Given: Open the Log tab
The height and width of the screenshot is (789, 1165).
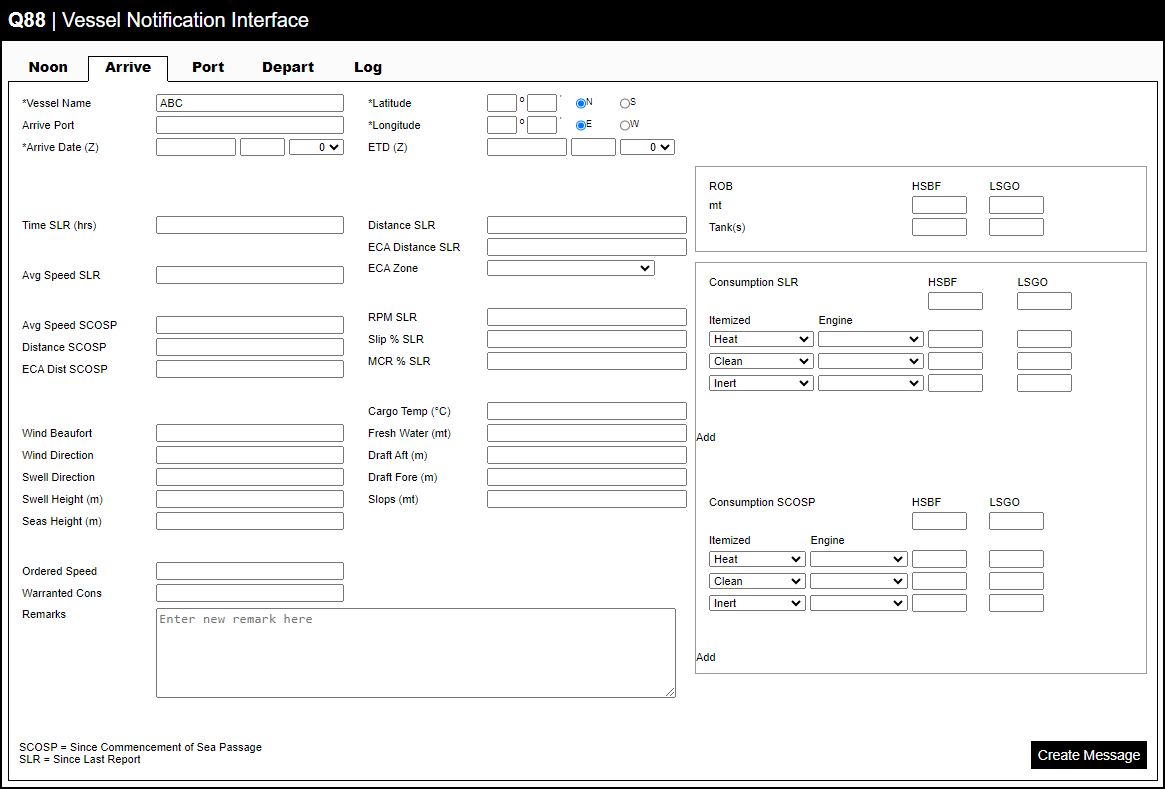Looking at the screenshot, I should click(x=368, y=67).
